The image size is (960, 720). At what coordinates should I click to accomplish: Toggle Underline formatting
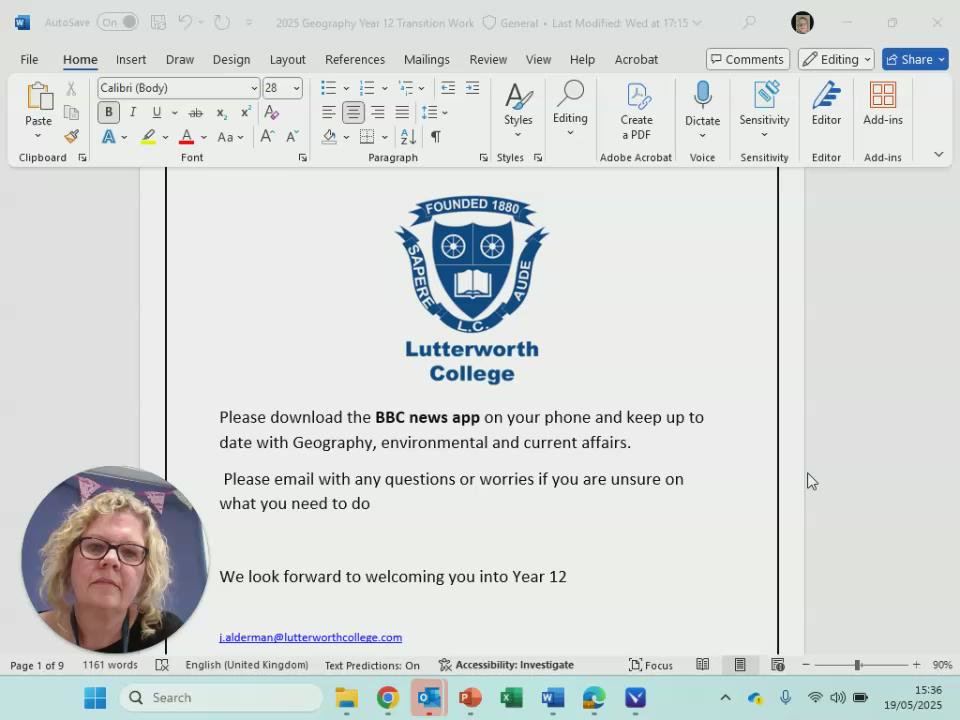tap(157, 112)
